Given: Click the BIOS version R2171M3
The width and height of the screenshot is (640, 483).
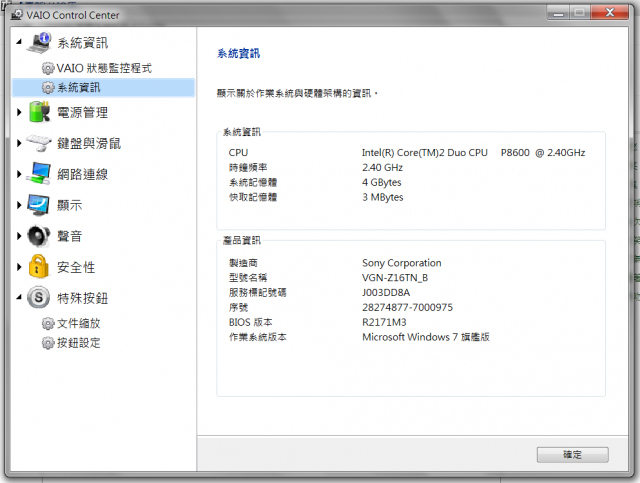Looking at the screenshot, I should click(x=384, y=323).
